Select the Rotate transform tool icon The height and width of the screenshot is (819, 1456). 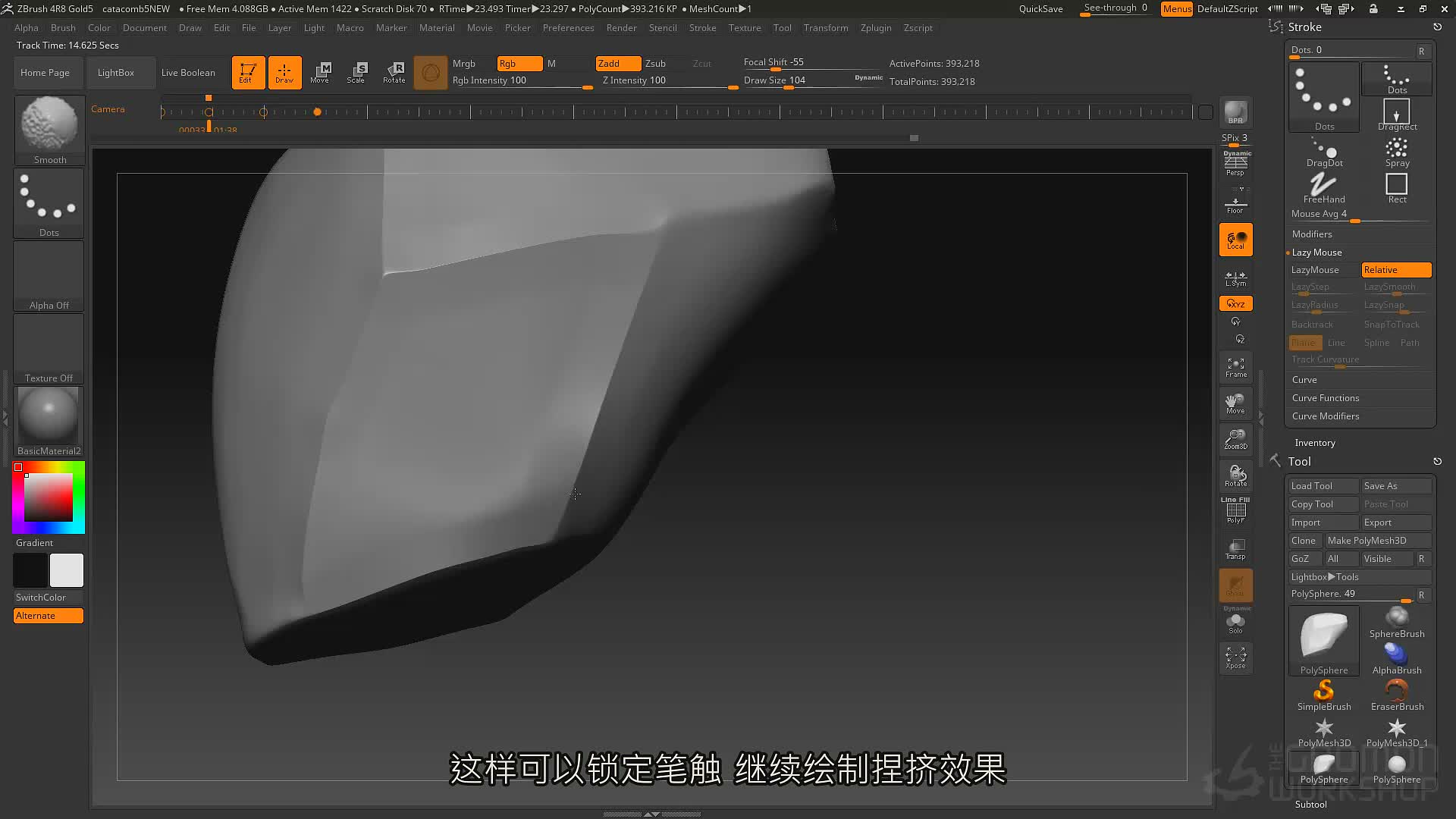pos(394,73)
